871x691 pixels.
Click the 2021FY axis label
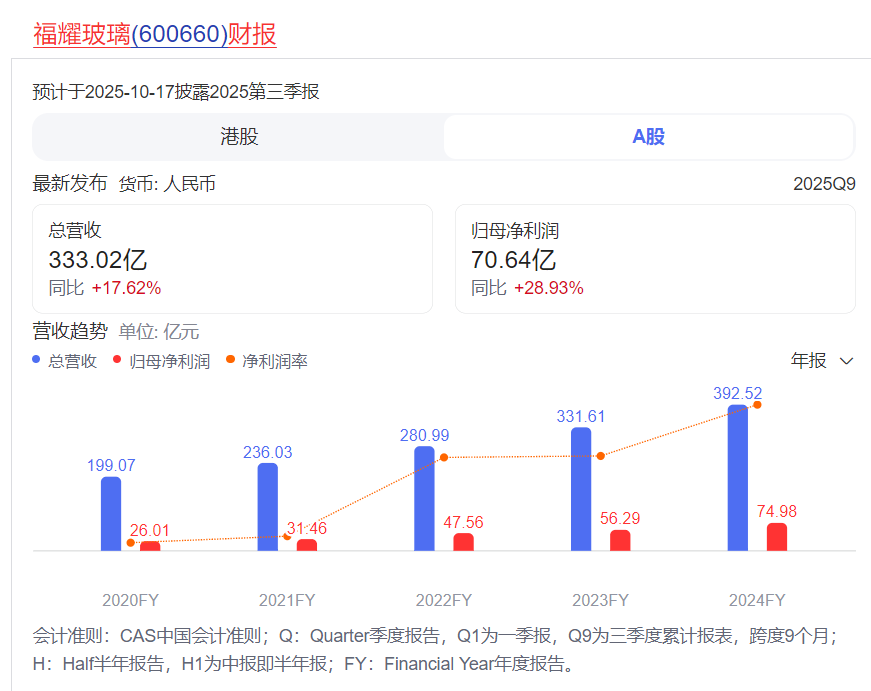coord(287,600)
